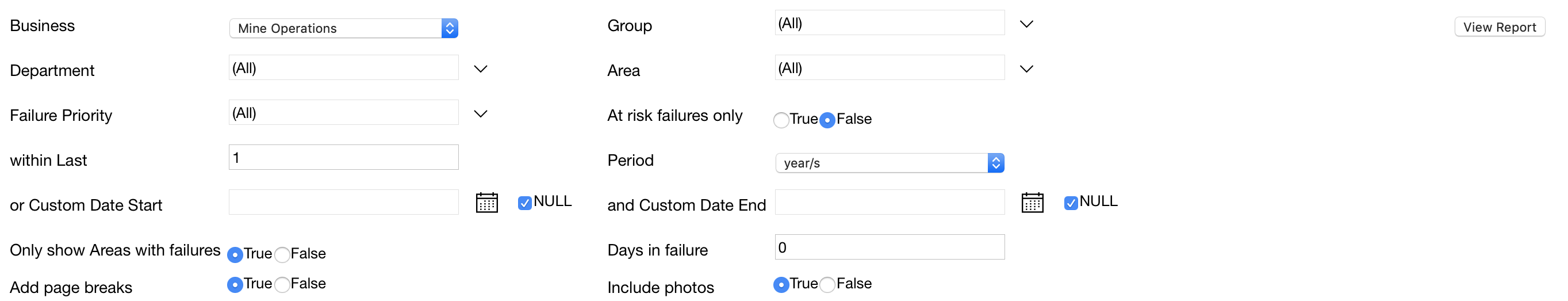Image resolution: width=1568 pixels, height=301 pixels.
Task: Uncheck NULL for Custom Date Start
Action: 525,203
